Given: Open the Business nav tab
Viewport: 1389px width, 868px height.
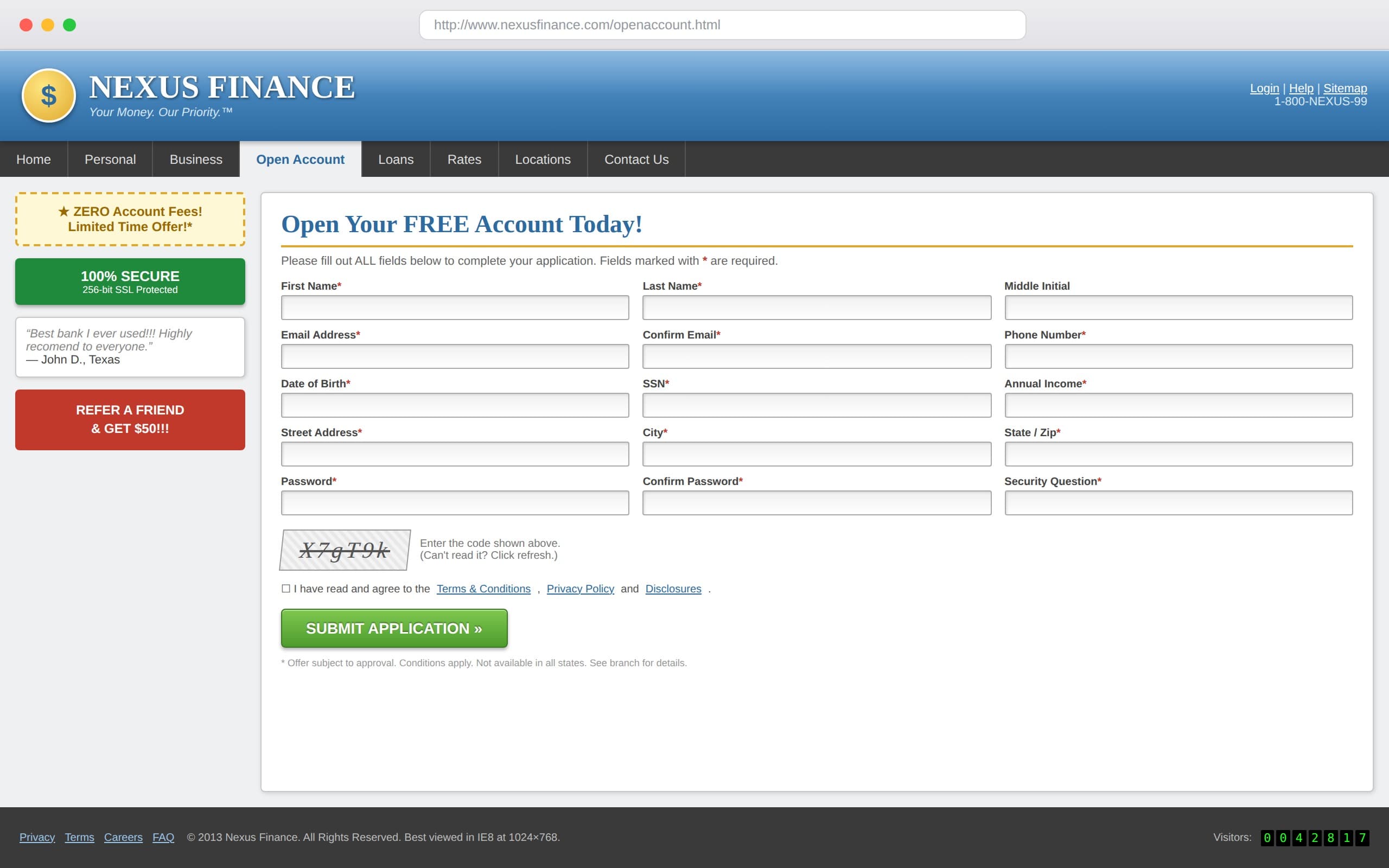Looking at the screenshot, I should (196, 159).
